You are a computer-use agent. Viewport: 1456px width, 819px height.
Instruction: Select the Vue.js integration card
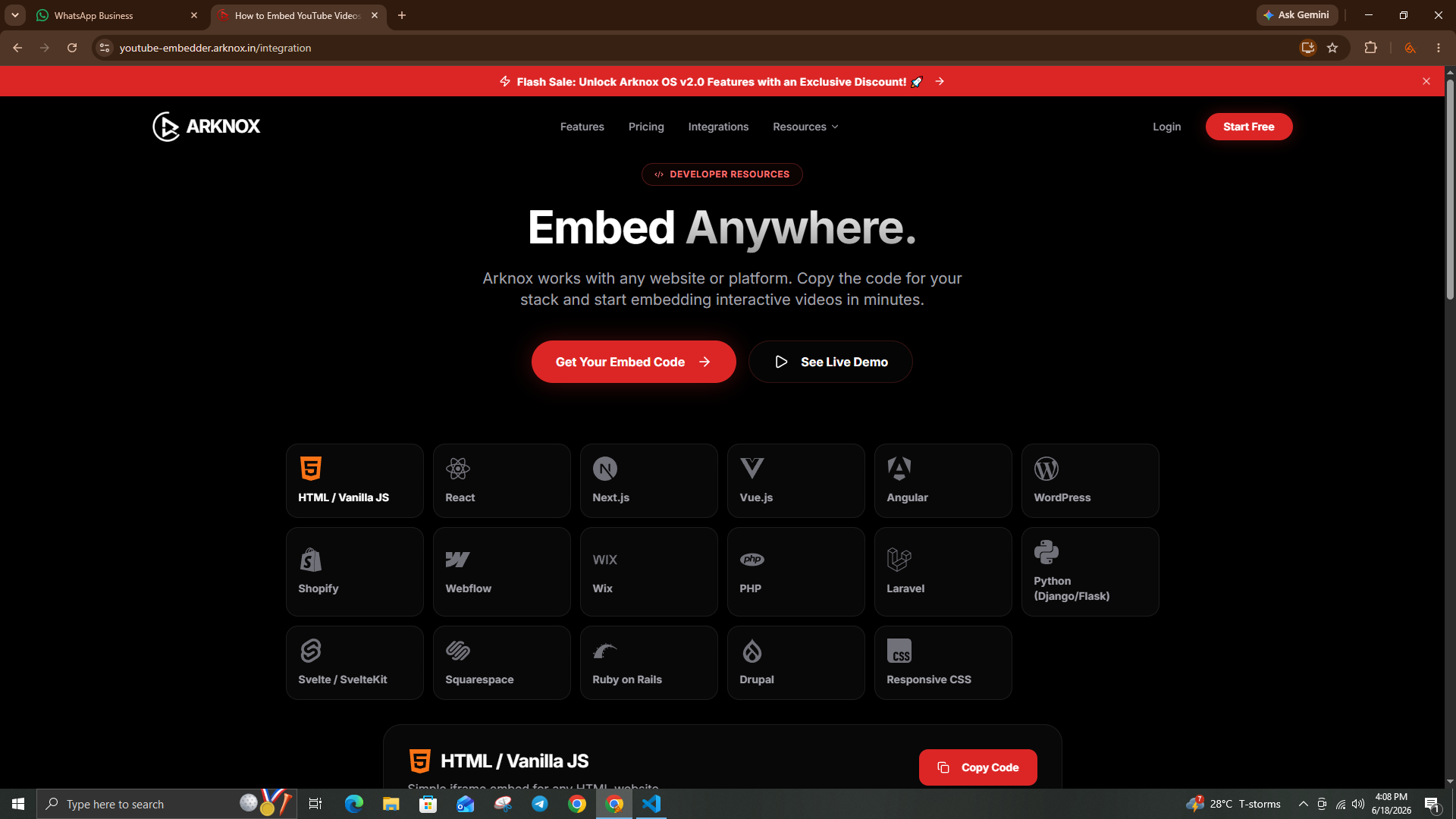(795, 481)
